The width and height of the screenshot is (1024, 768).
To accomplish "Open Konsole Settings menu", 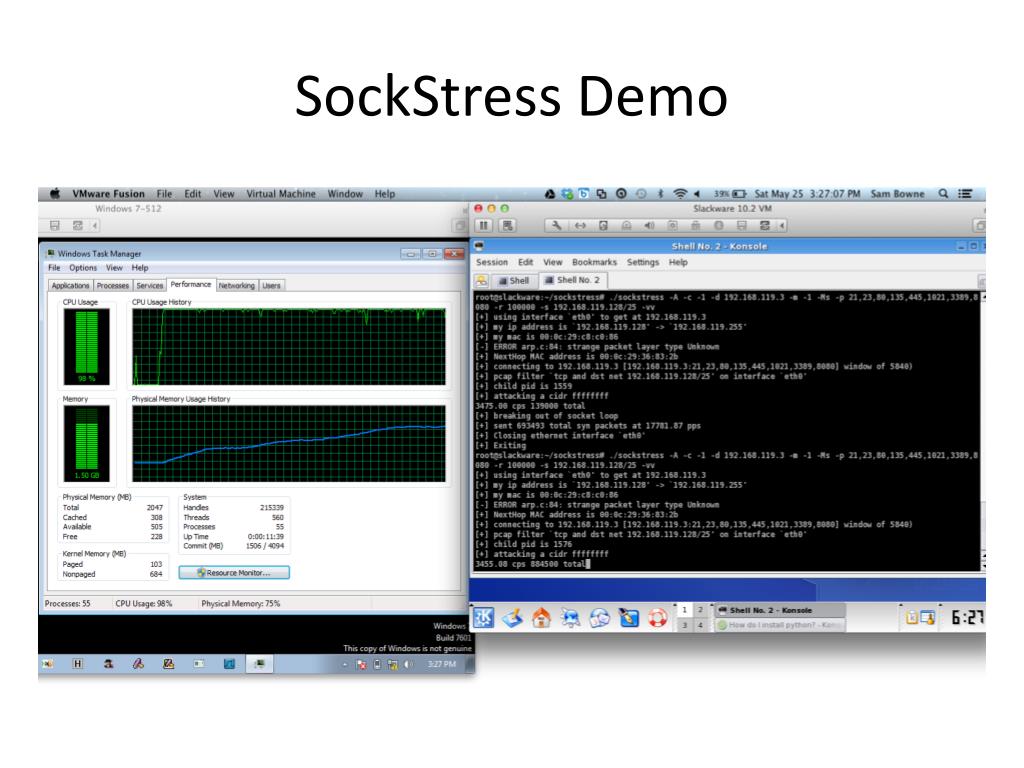I will tap(643, 262).
